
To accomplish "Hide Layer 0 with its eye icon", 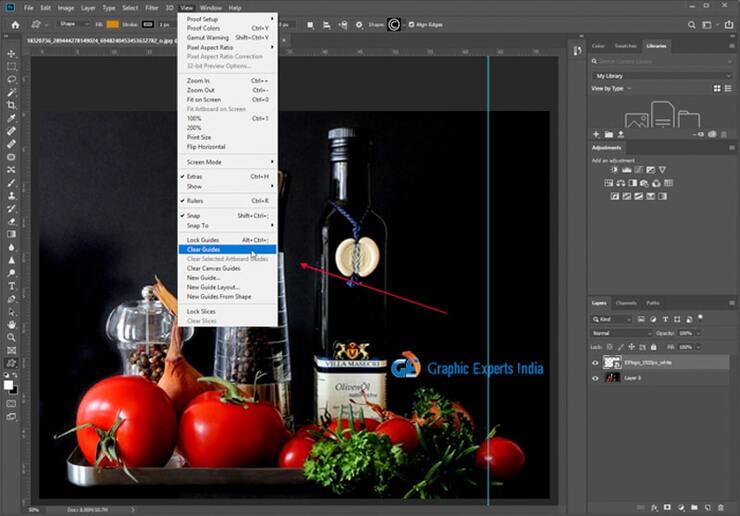I will 596,379.
